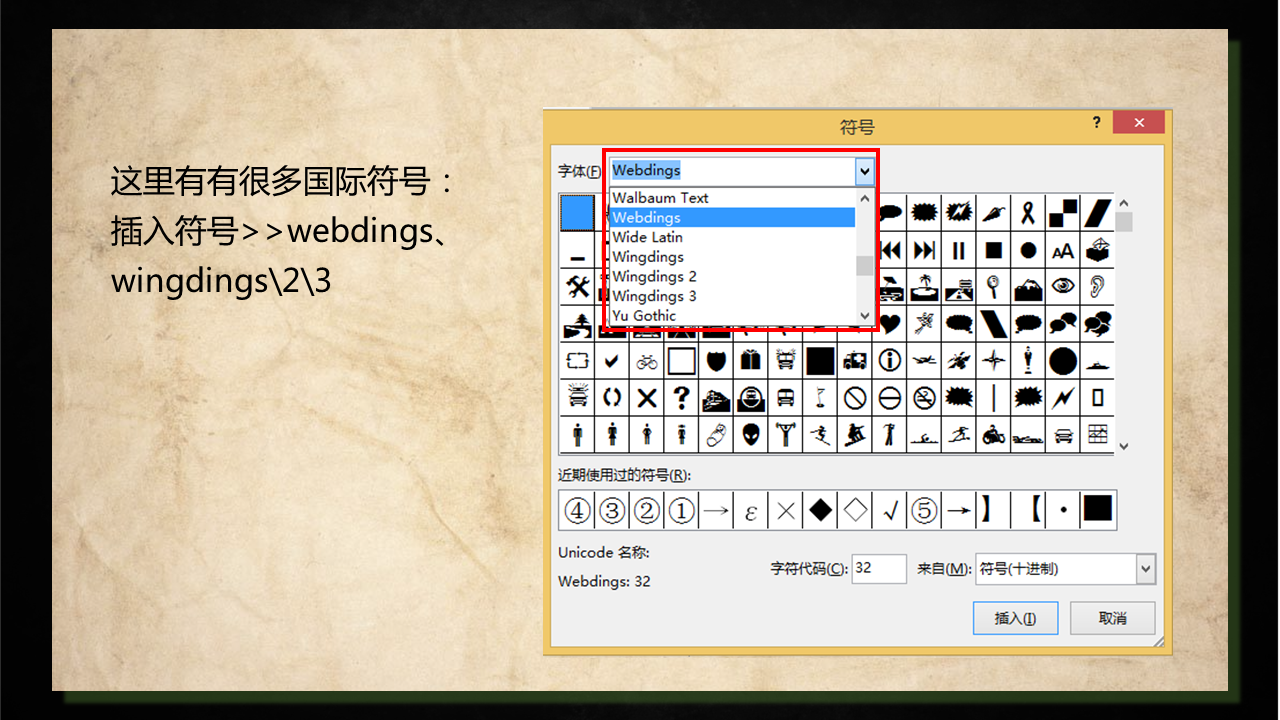Select the pause media symbol
1280x720 pixels.
click(959, 250)
